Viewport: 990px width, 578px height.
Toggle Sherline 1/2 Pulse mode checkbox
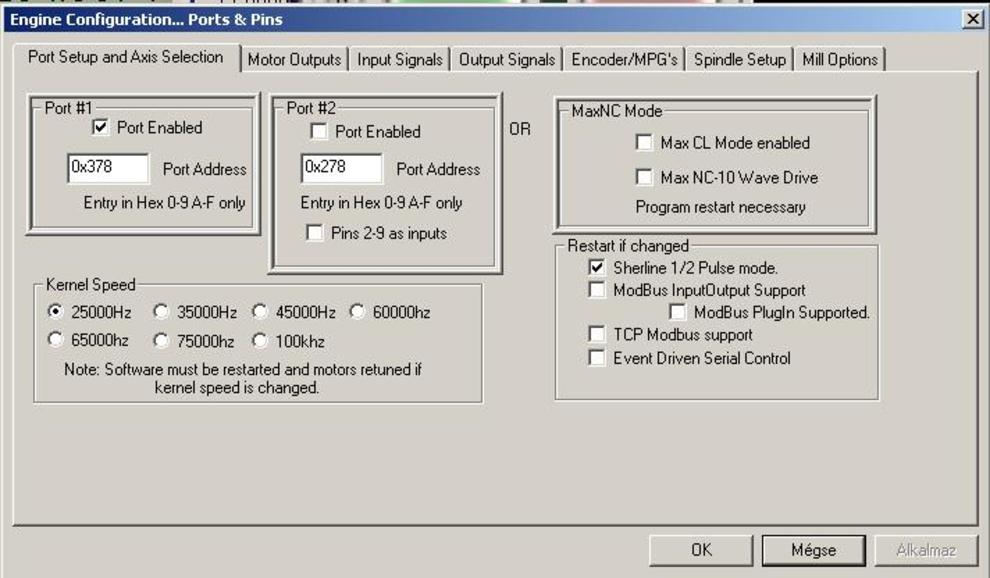[x=597, y=268]
